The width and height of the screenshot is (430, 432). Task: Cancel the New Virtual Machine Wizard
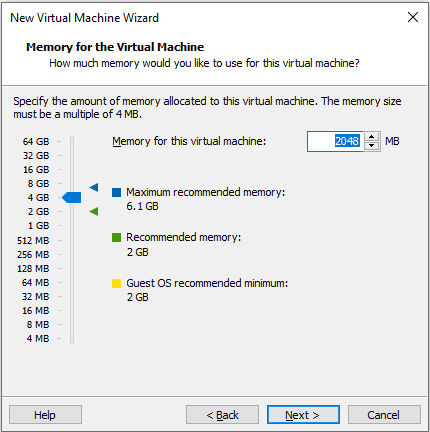pos(384,415)
